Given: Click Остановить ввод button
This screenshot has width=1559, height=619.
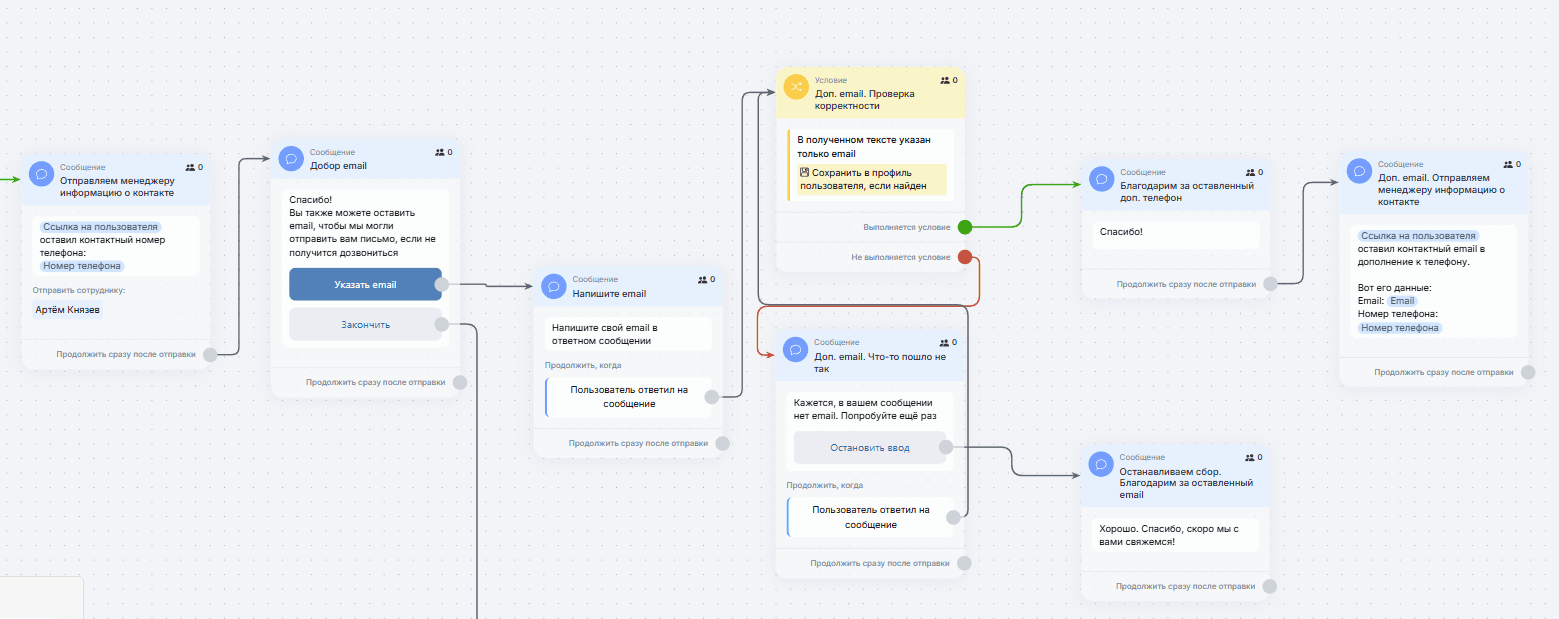Looking at the screenshot, I should coord(870,448).
